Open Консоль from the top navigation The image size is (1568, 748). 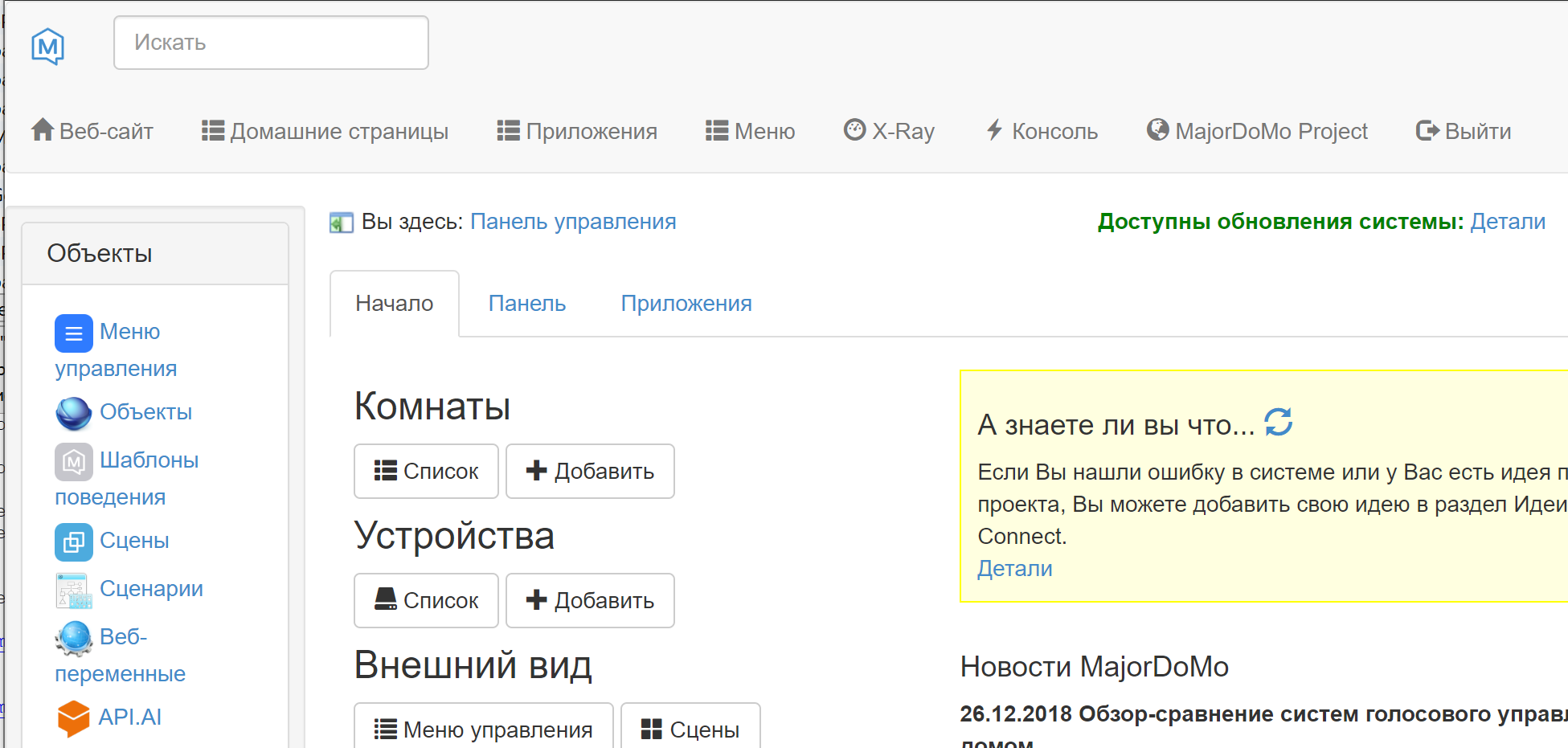pyautogui.click(x=1042, y=131)
